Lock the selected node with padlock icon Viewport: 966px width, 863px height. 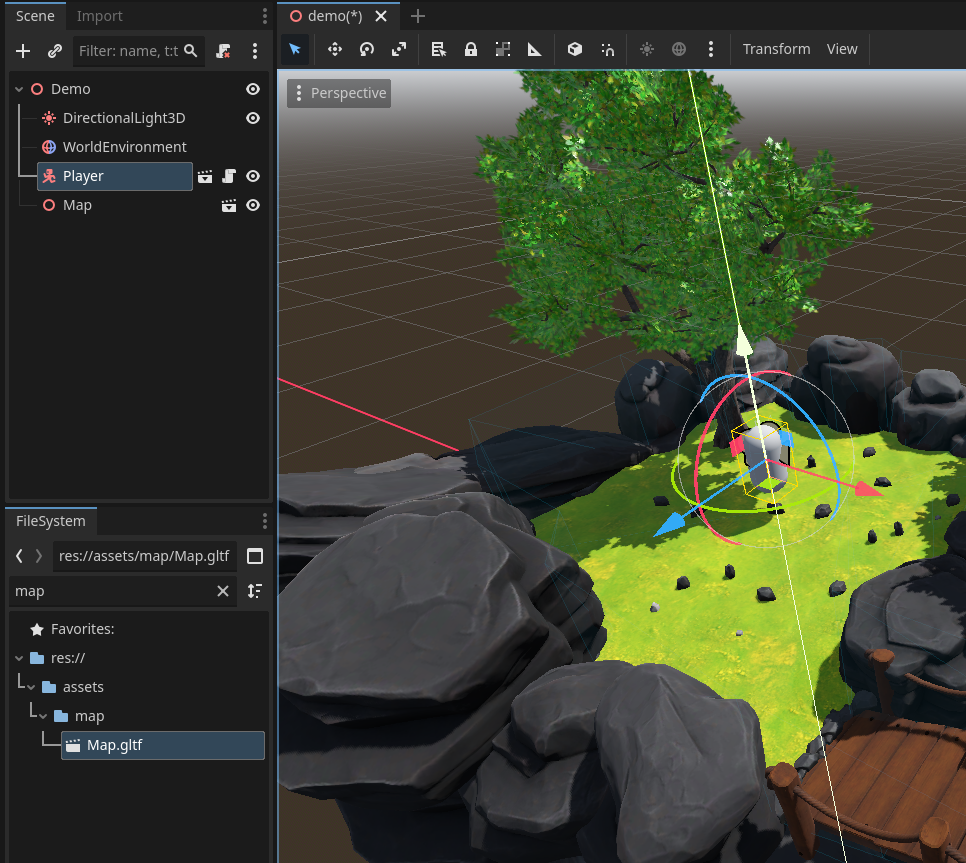471,49
